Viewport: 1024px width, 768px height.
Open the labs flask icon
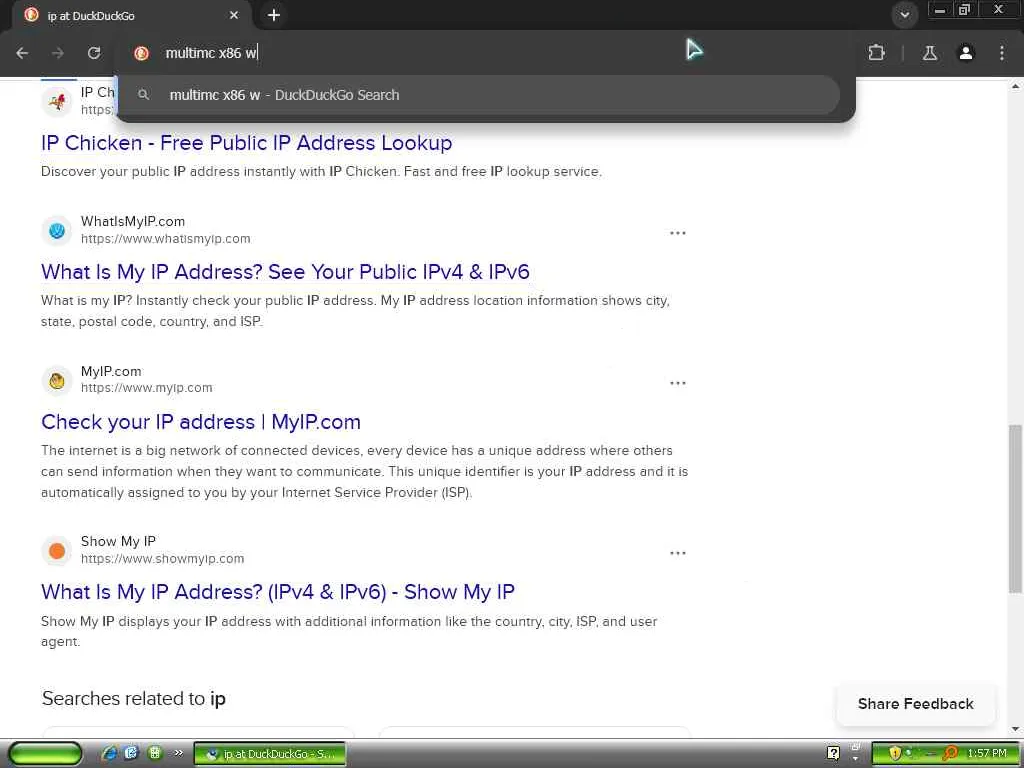point(930,53)
